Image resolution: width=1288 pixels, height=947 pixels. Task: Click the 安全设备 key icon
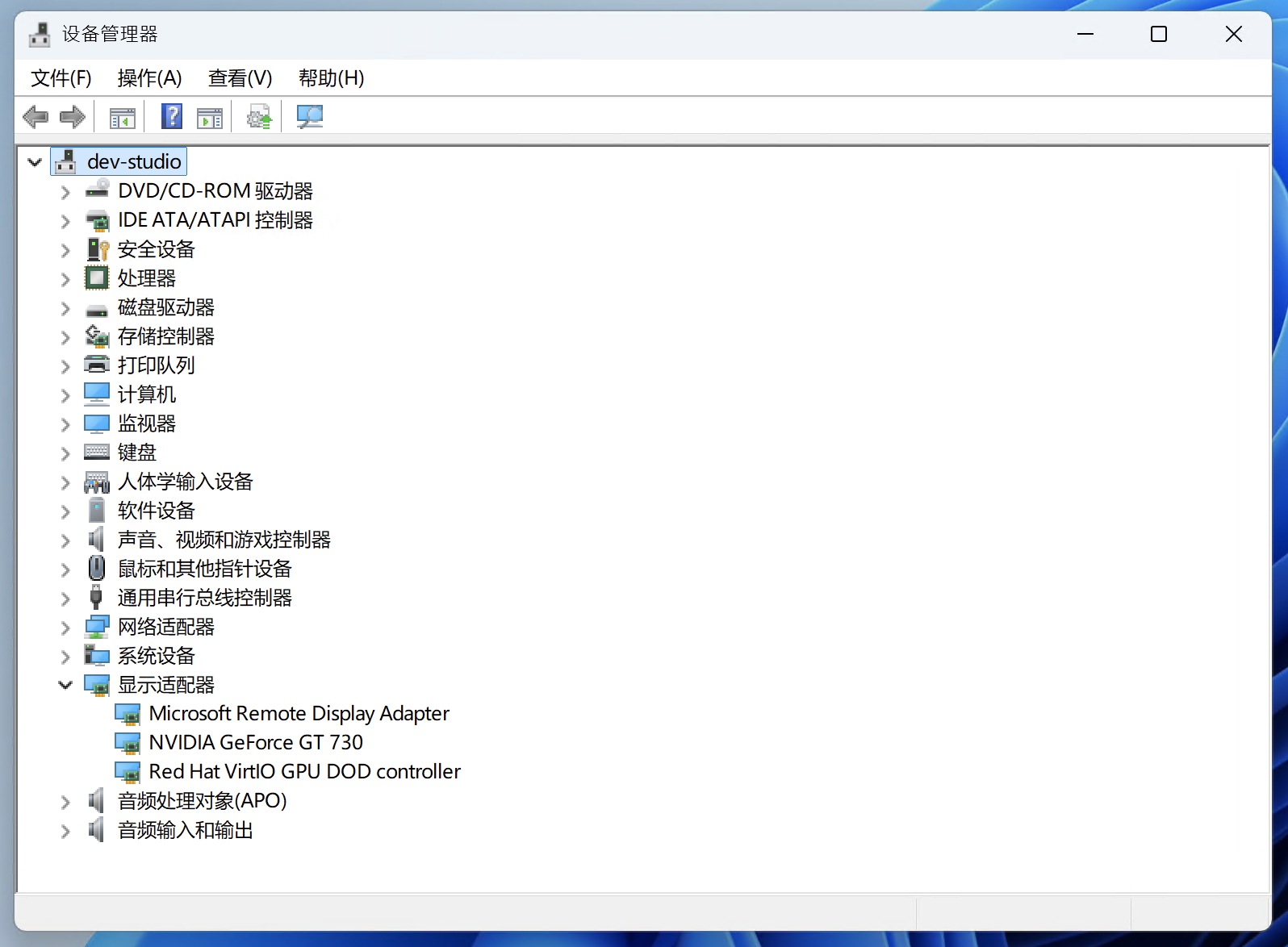pos(97,249)
